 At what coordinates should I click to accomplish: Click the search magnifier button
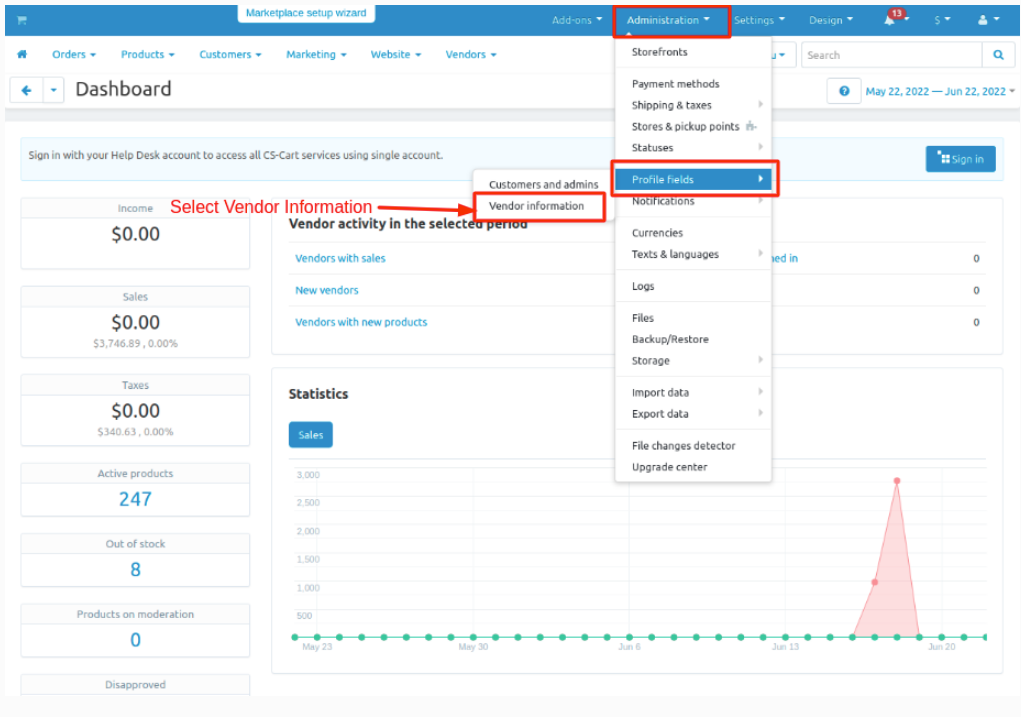tap(998, 55)
